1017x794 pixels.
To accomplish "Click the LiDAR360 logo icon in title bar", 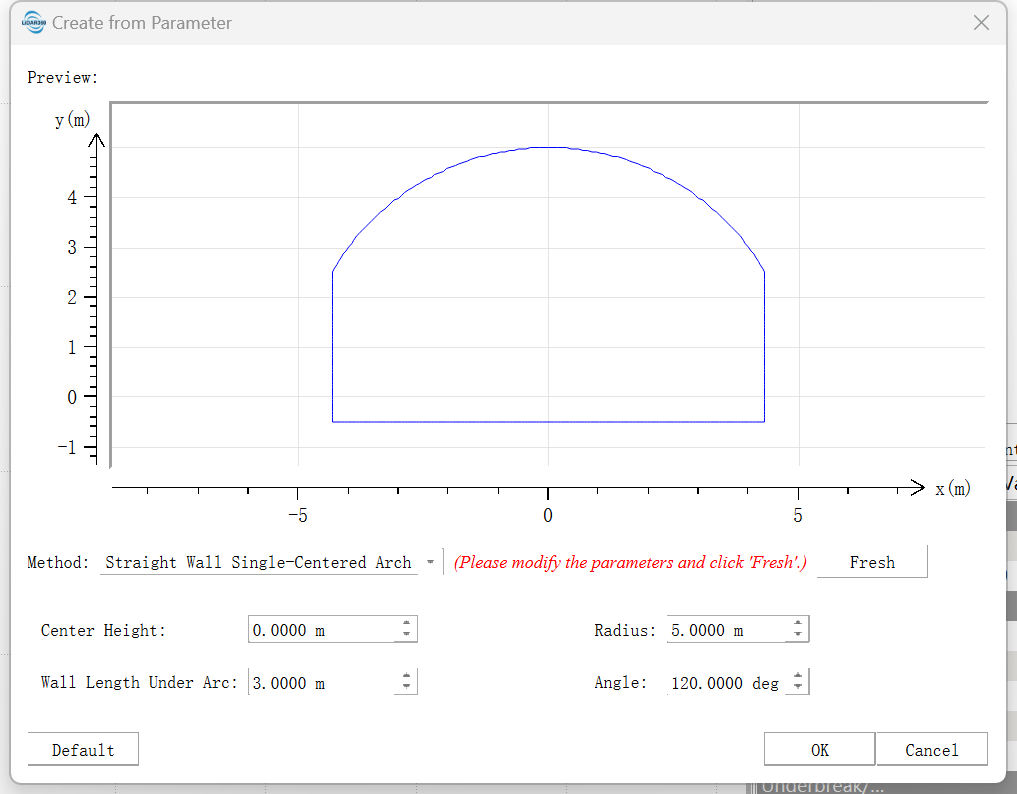I will [x=34, y=23].
